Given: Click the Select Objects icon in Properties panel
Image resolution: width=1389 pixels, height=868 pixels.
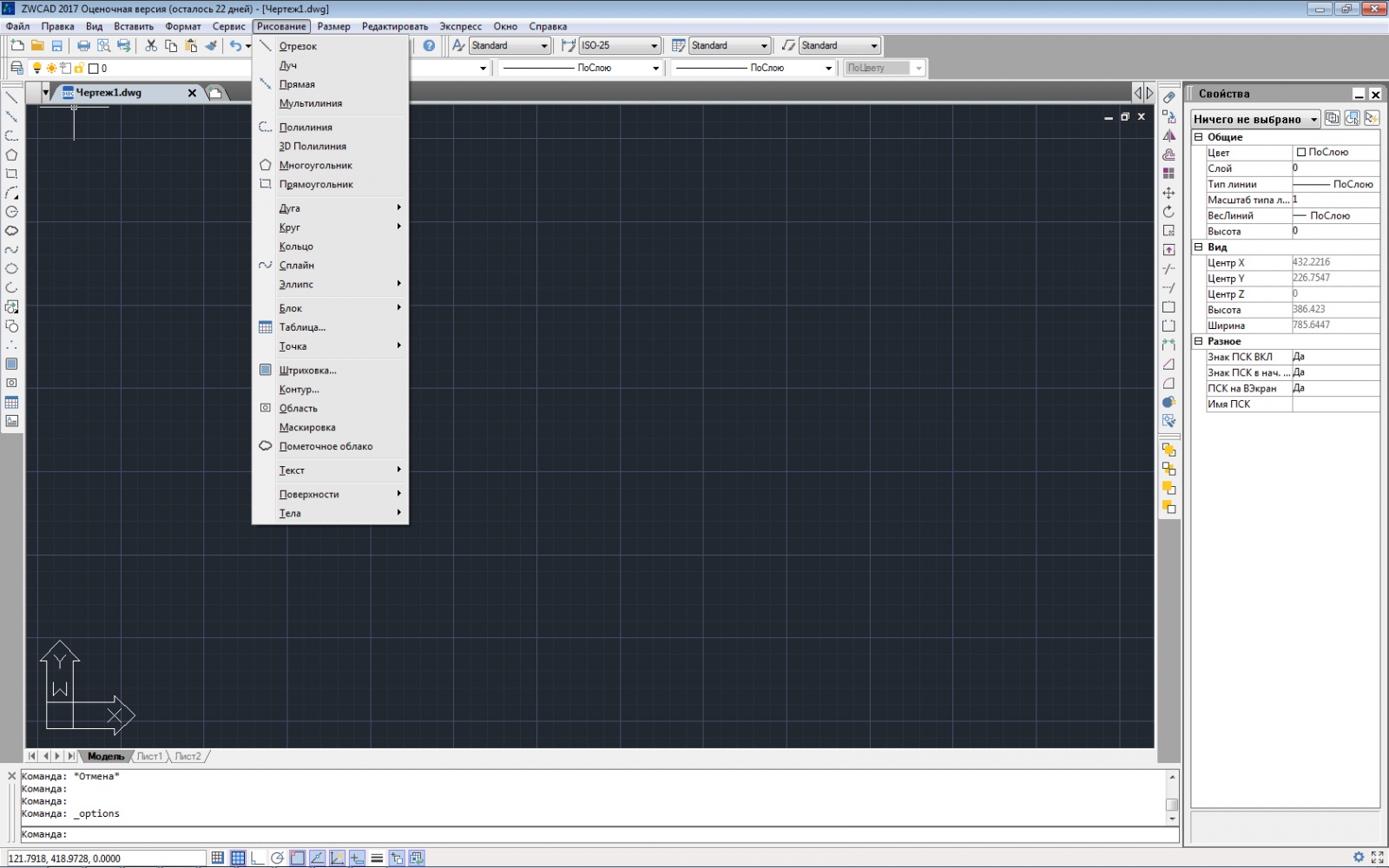Looking at the screenshot, I should [x=1352, y=118].
